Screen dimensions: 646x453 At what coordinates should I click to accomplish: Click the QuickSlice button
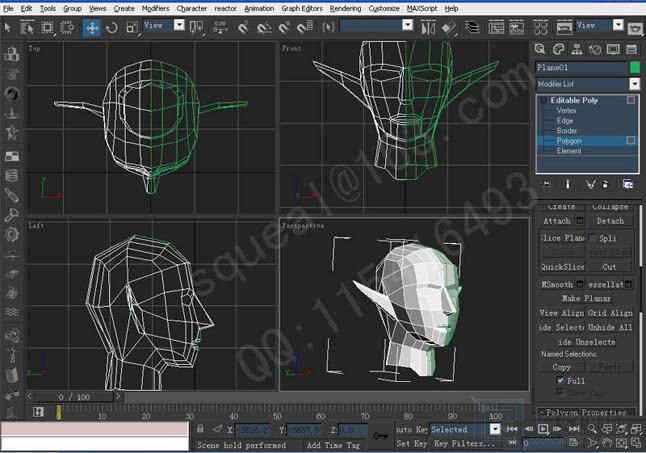(562, 267)
